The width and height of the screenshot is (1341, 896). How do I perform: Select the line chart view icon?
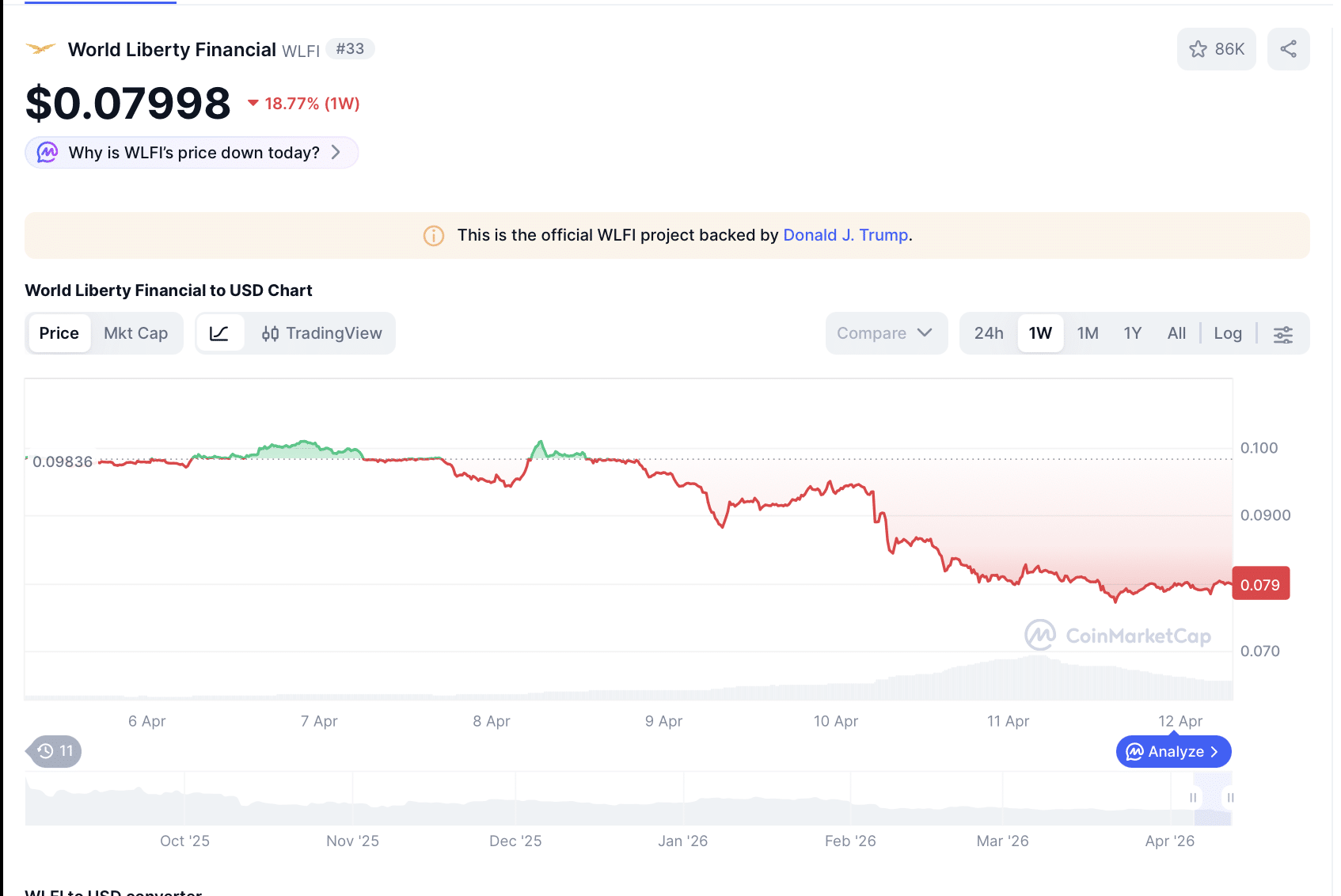pyautogui.click(x=219, y=333)
